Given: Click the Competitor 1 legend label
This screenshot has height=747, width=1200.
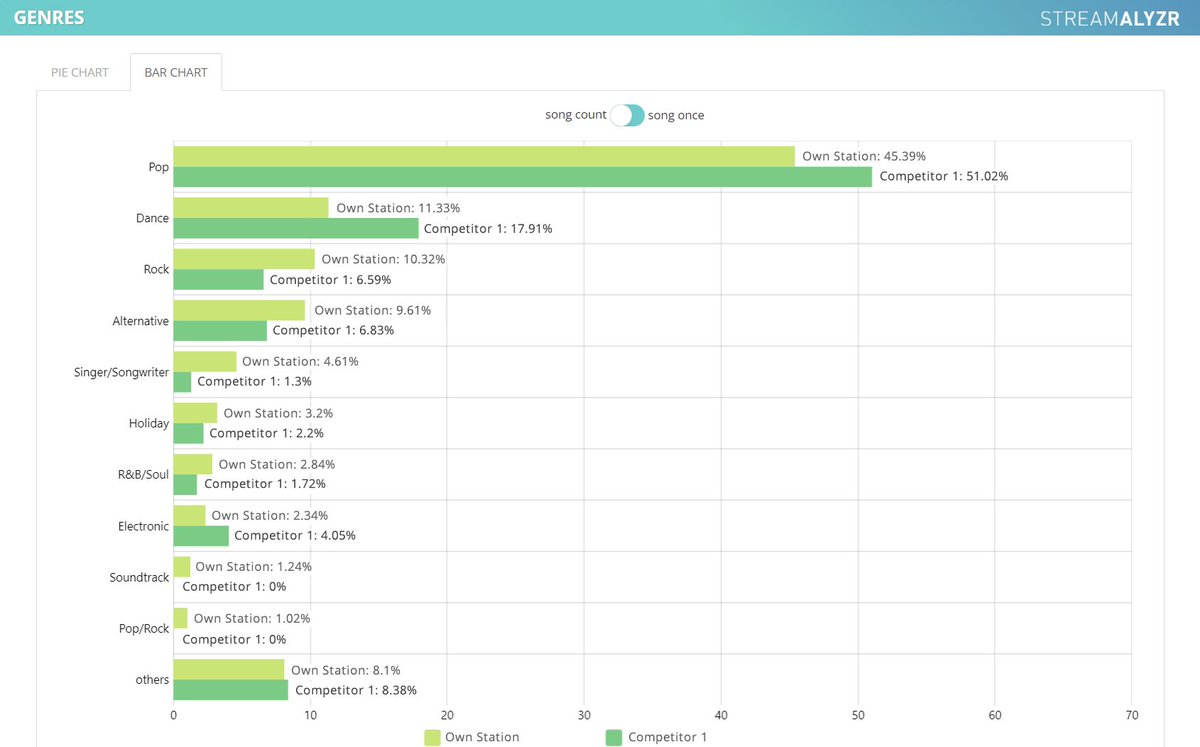Looking at the screenshot, I should click(667, 737).
